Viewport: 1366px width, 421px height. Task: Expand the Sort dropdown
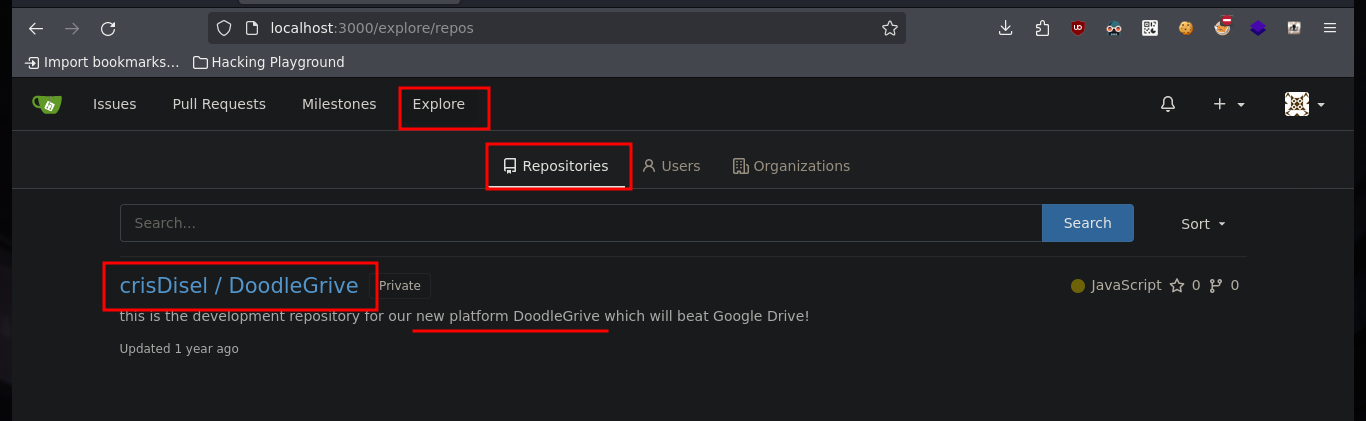point(1203,224)
